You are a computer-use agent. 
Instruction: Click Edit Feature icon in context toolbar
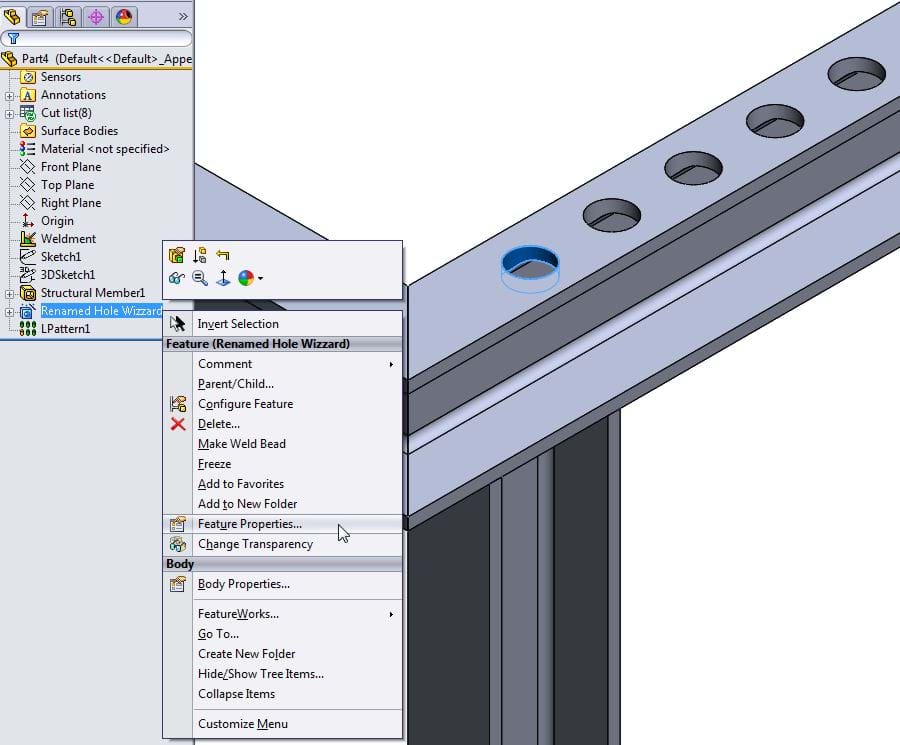tap(177, 256)
